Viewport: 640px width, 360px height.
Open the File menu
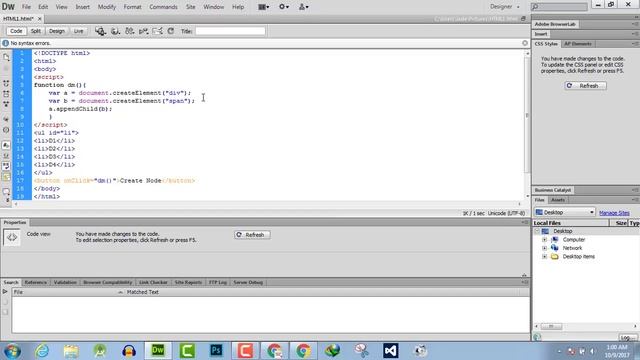[26, 7]
